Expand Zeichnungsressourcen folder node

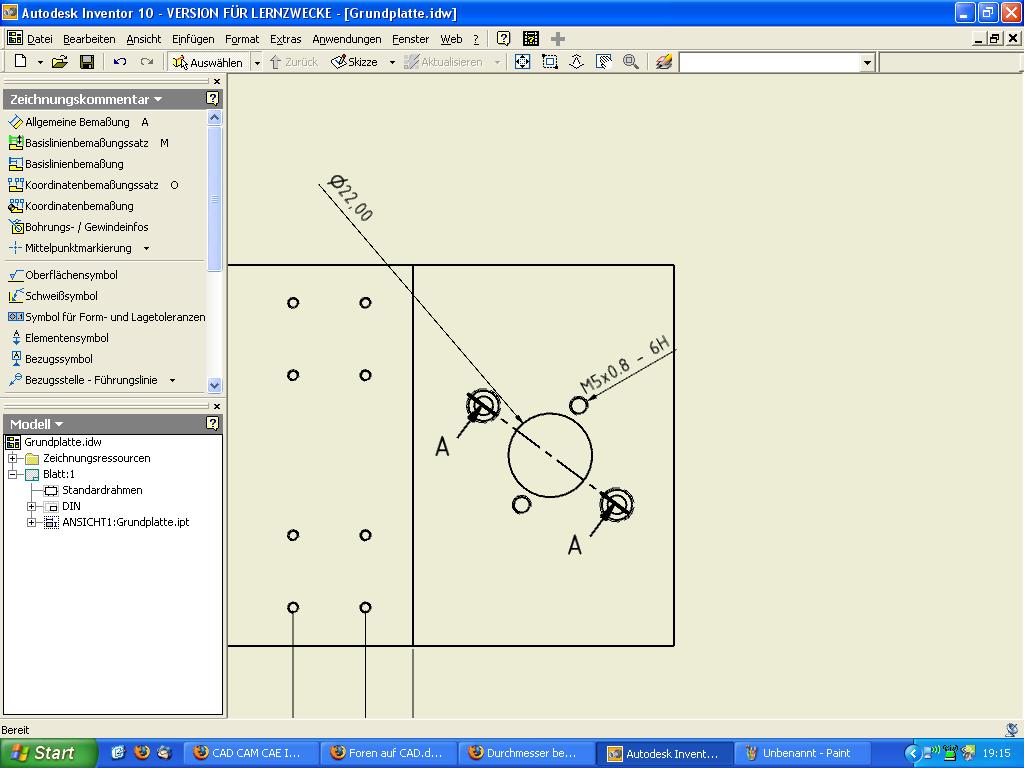tap(12, 458)
